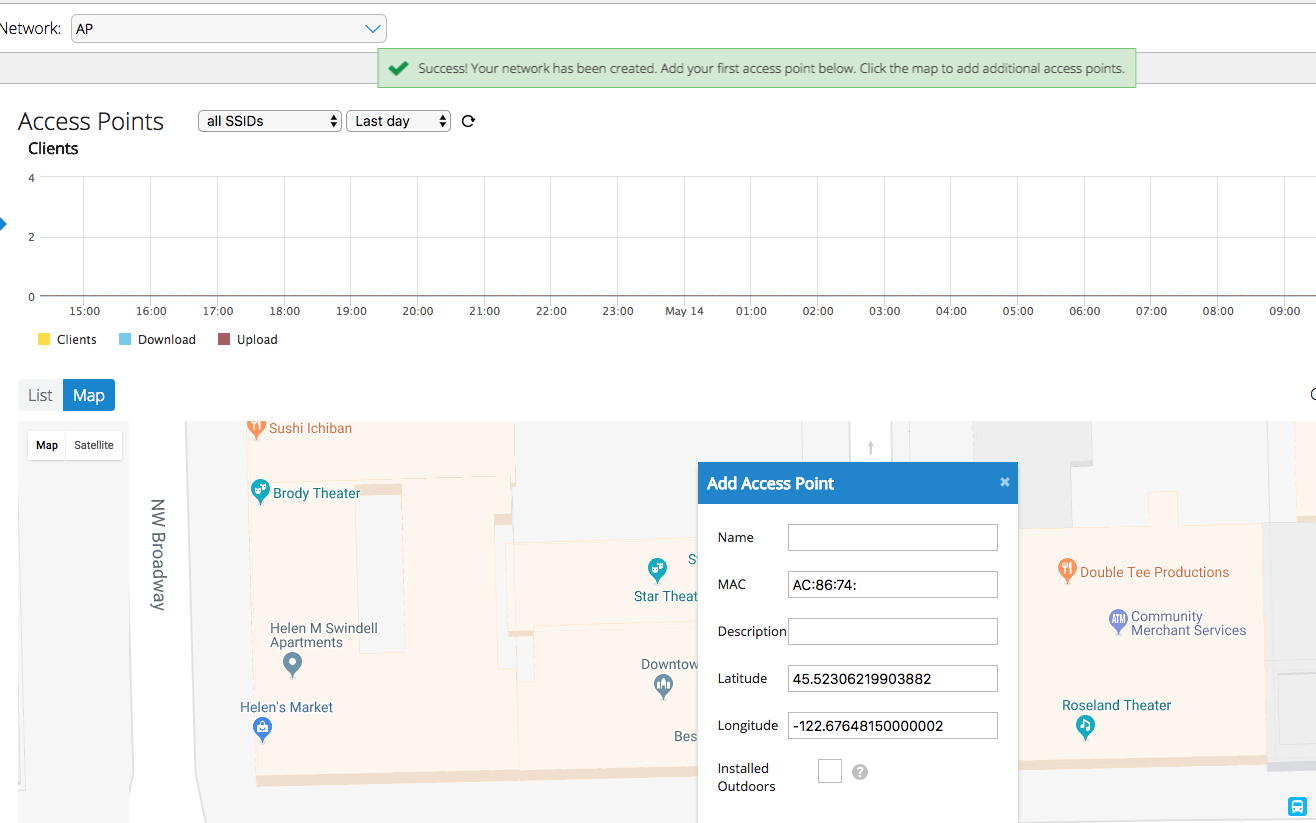This screenshot has height=823, width=1316.
Task: Click the Community Merchant Services ATM icon
Action: click(1118, 622)
